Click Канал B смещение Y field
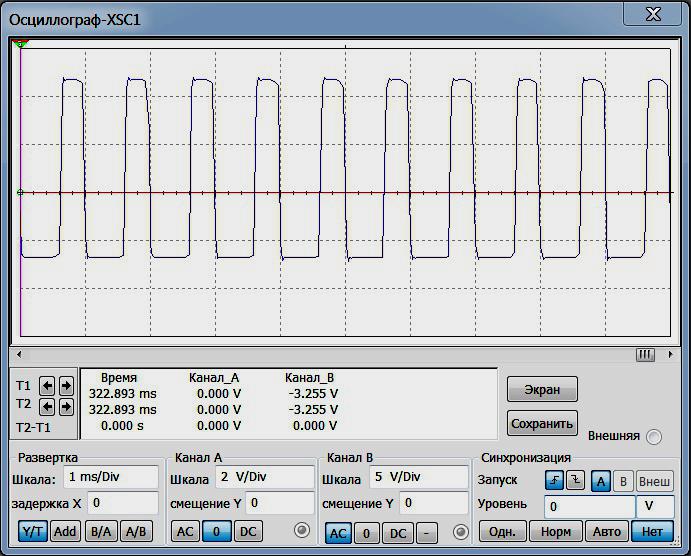The width and height of the screenshot is (691, 556). tap(434, 503)
